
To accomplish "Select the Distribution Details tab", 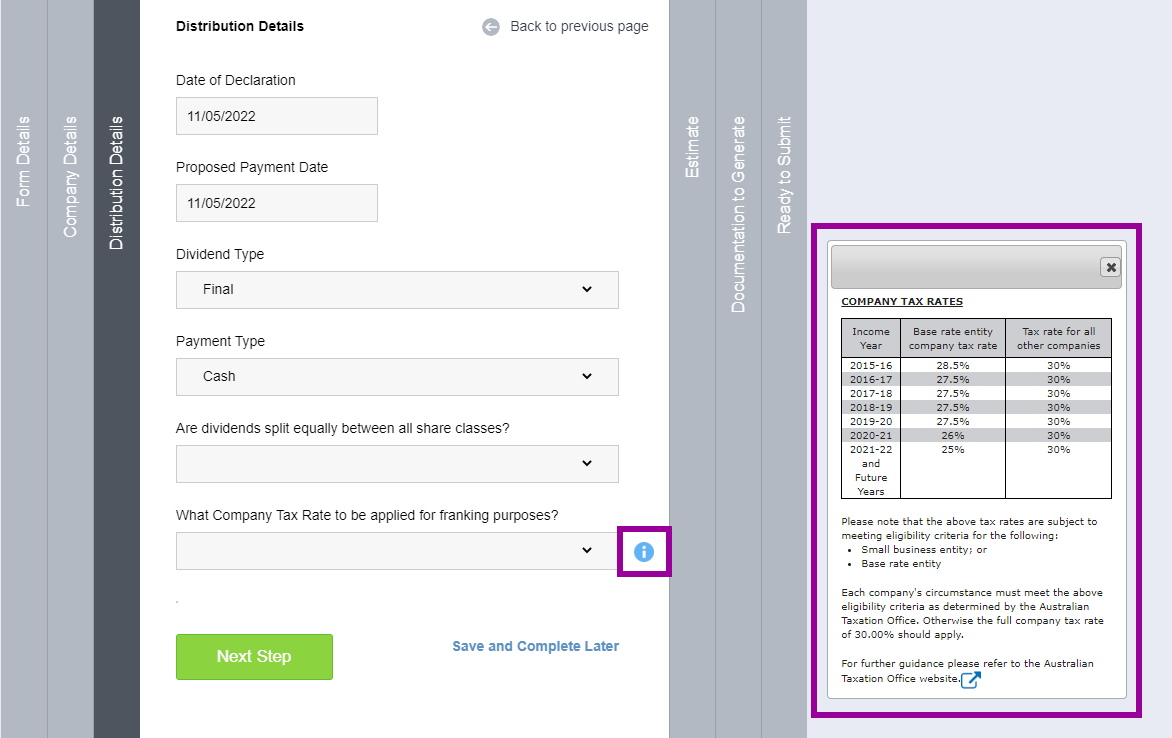I will [x=117, y=183].
